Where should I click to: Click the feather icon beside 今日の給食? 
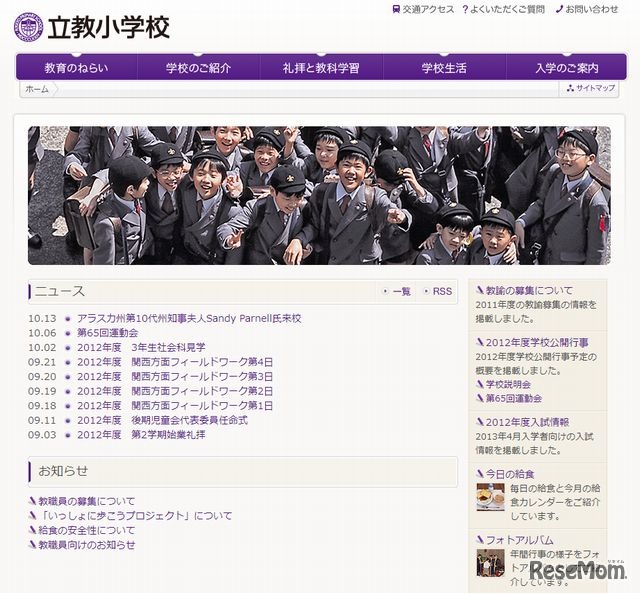tap(480, 474)
